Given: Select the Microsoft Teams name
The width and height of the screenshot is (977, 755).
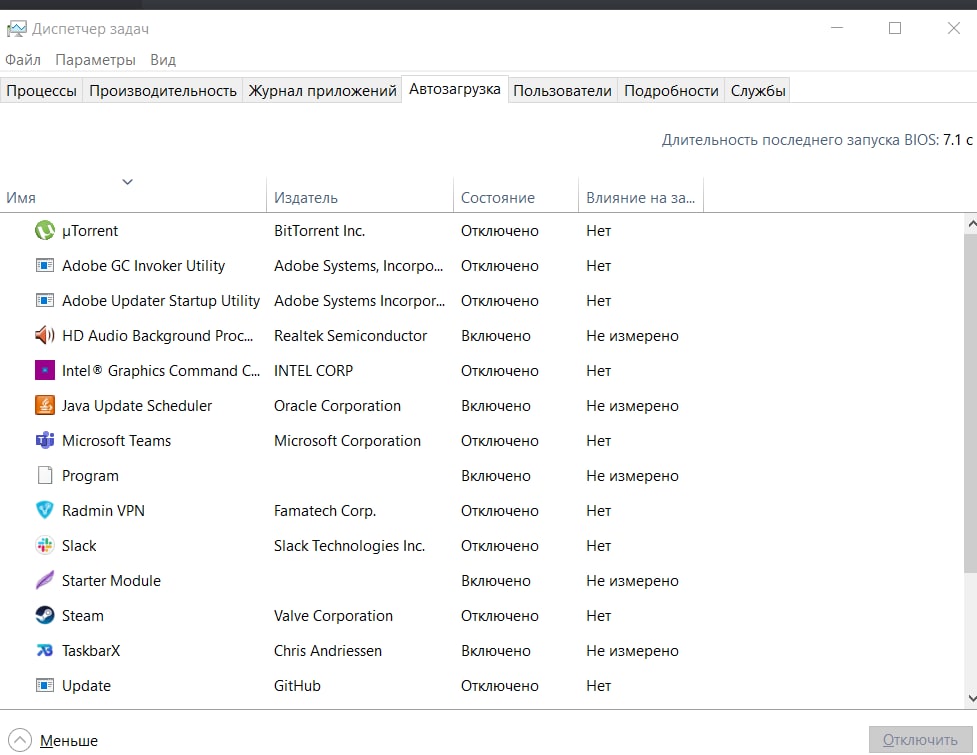Looking at the screenshot, I should [x=117, y=440].
